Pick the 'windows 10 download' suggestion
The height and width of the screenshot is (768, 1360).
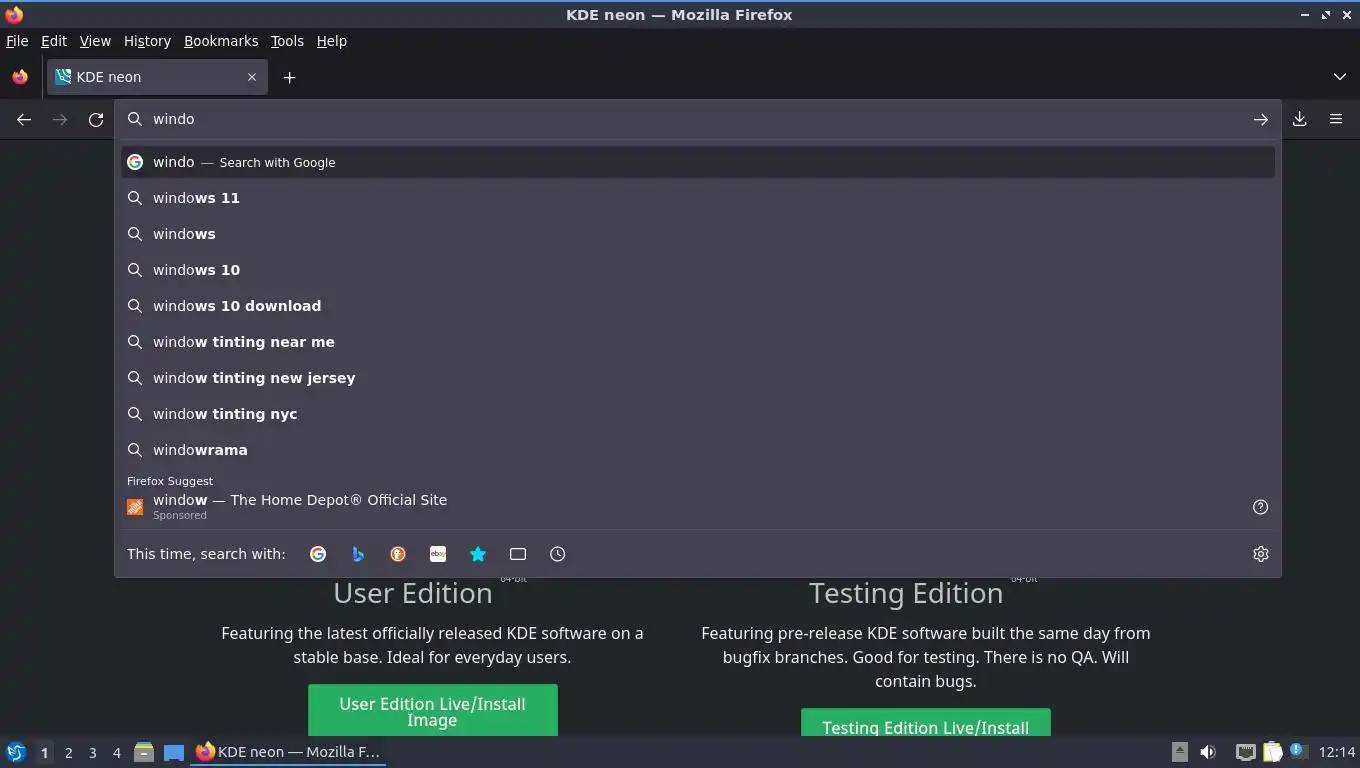(698, 306)
